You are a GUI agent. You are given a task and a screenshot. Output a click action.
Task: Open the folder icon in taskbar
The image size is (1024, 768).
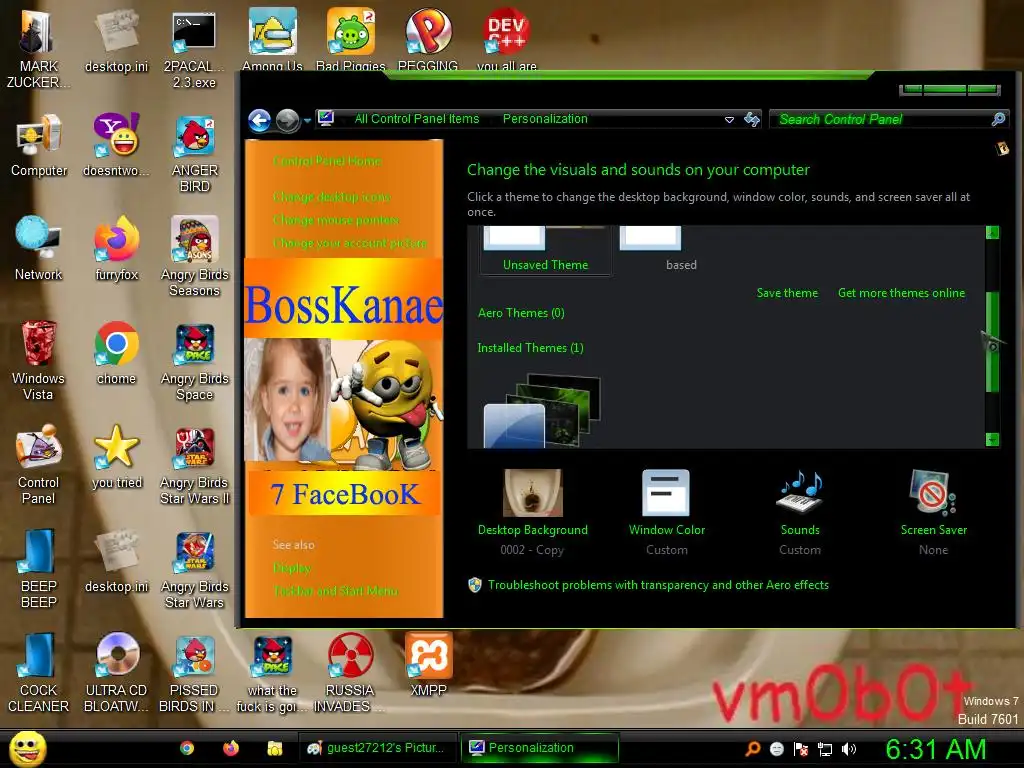point(274,748)
